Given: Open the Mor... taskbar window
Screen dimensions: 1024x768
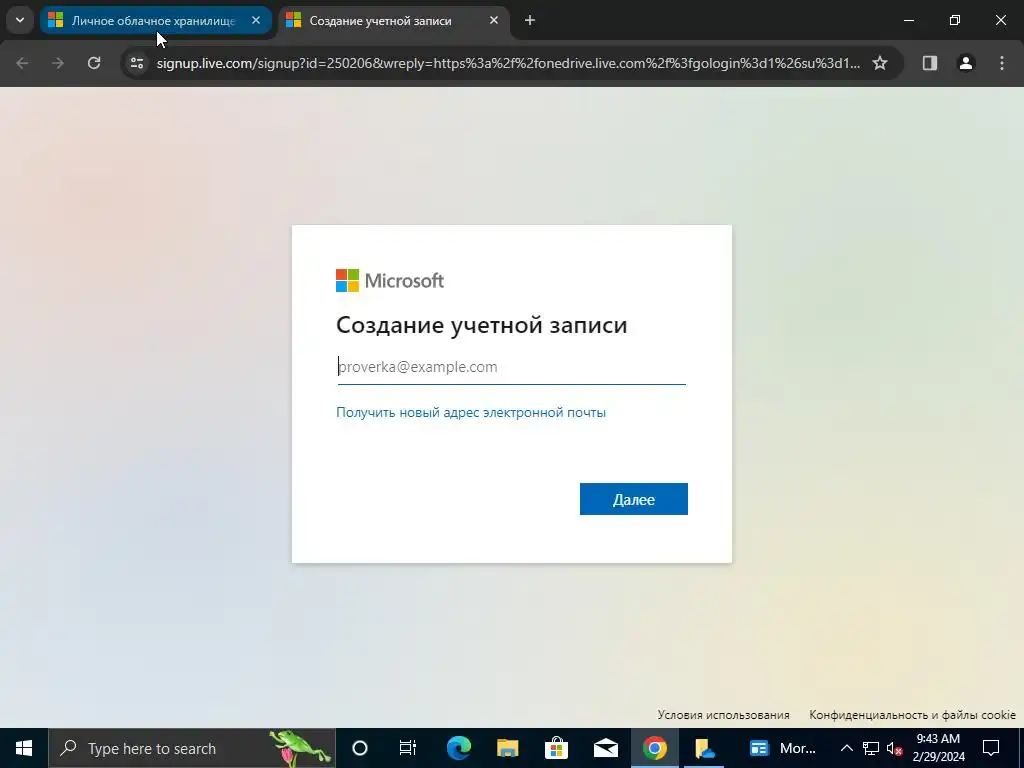Looking at the screenshot, I should click(782, 748).
